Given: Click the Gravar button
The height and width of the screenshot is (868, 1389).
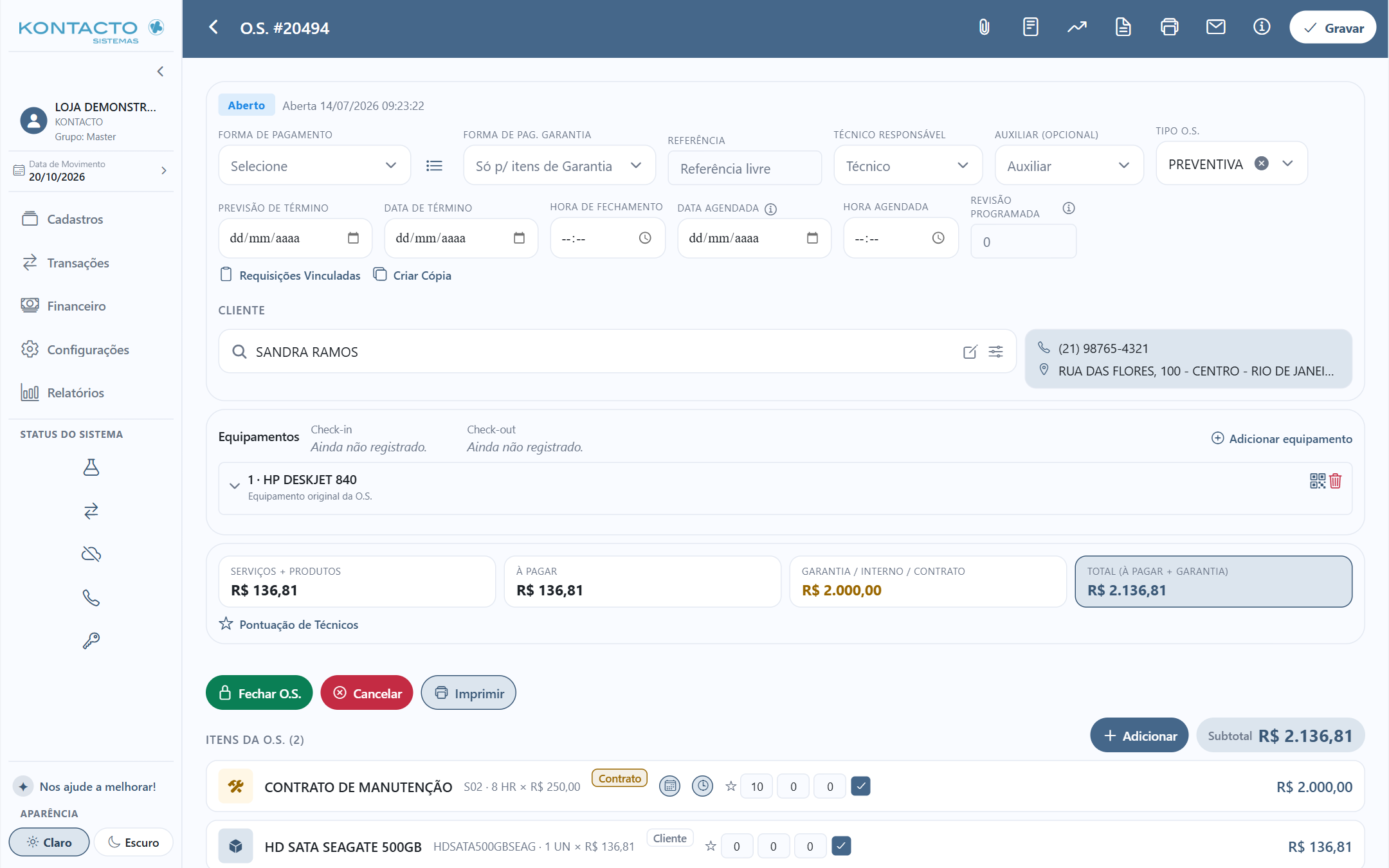Looking at the screenshot, I should tap(1332, 28).
